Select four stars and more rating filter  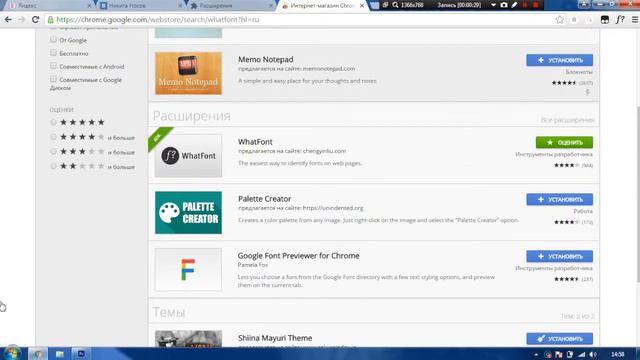pyautogui.click(x=53, y=137)
